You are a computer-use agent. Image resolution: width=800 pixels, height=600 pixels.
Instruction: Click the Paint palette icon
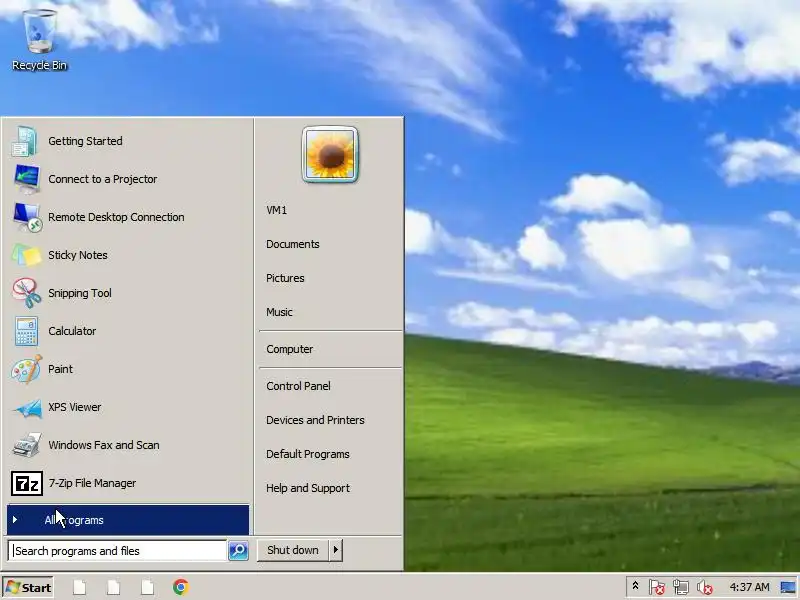(x=27, y=369)
